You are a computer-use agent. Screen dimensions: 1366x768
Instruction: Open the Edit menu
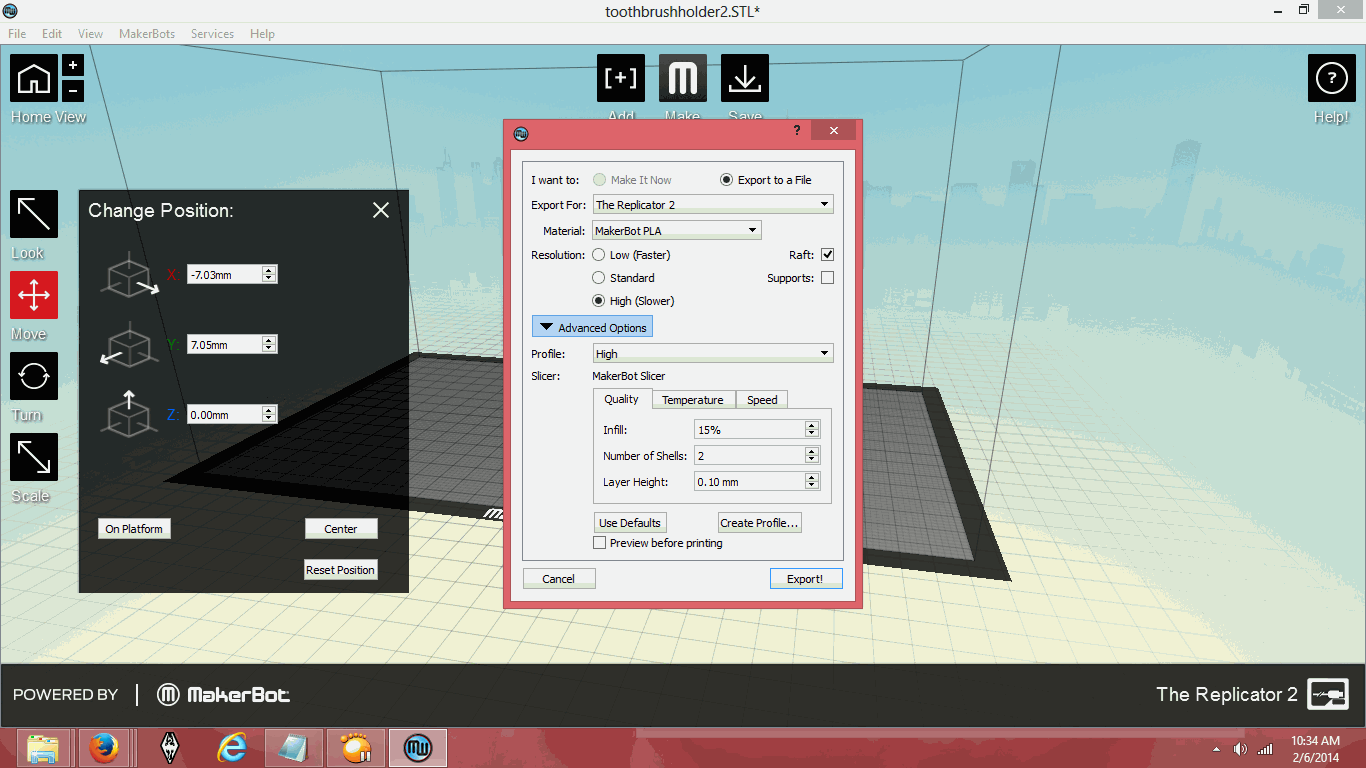(x=52, y=34)
